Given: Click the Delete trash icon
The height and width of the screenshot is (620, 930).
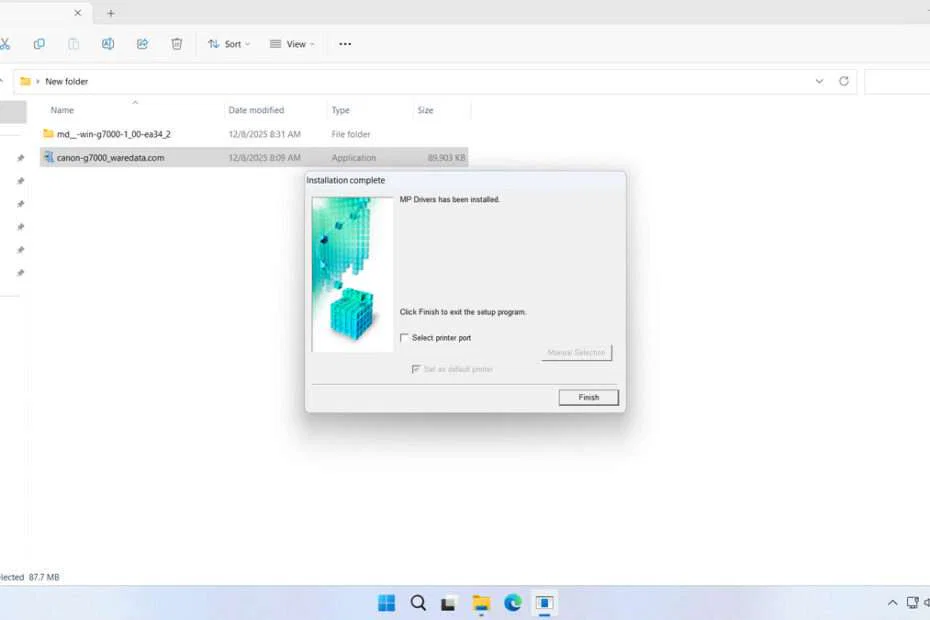Looking at the screenshot, I should tap(177, 44).
